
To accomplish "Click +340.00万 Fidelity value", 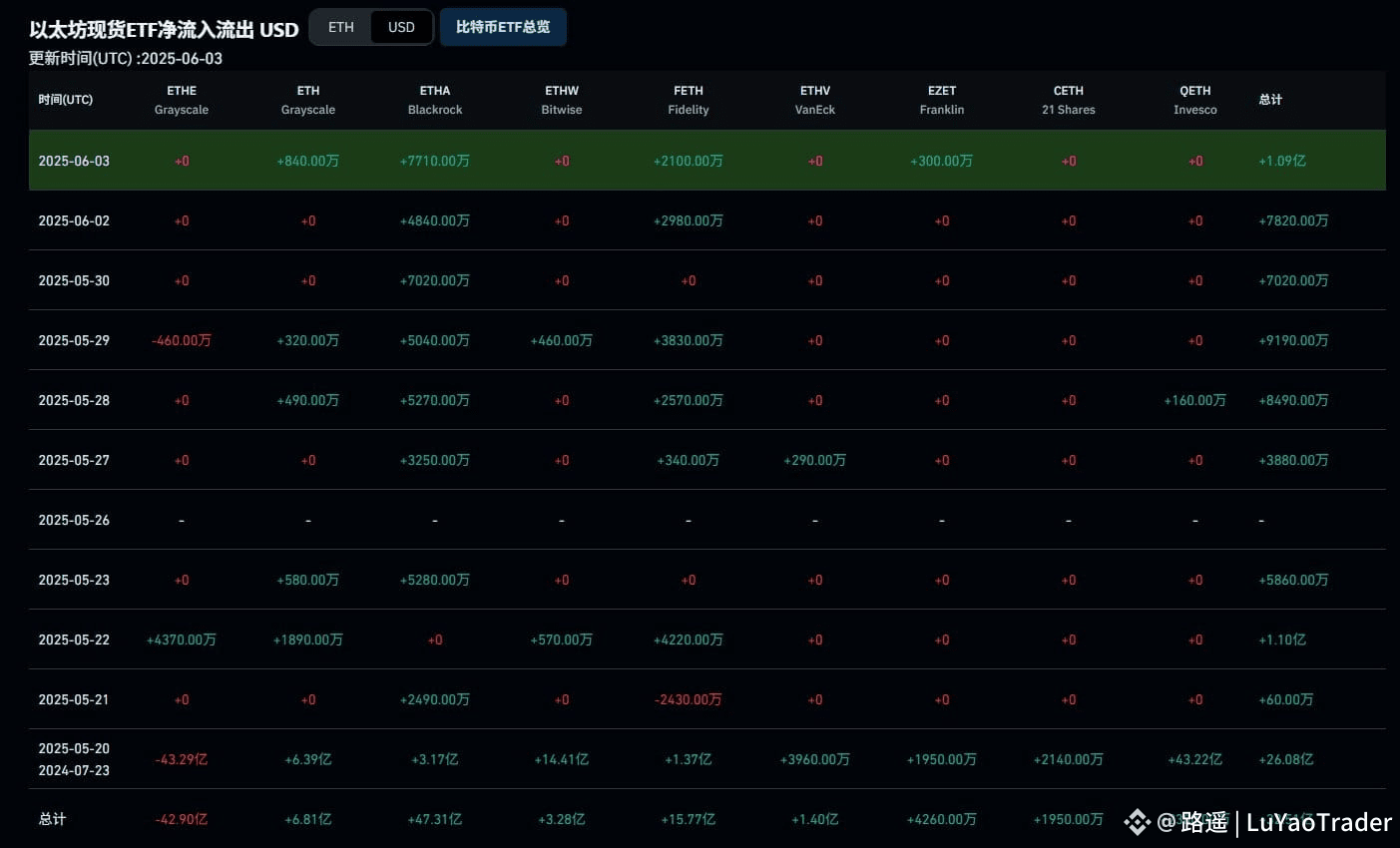I will click(x=689, y=460).
